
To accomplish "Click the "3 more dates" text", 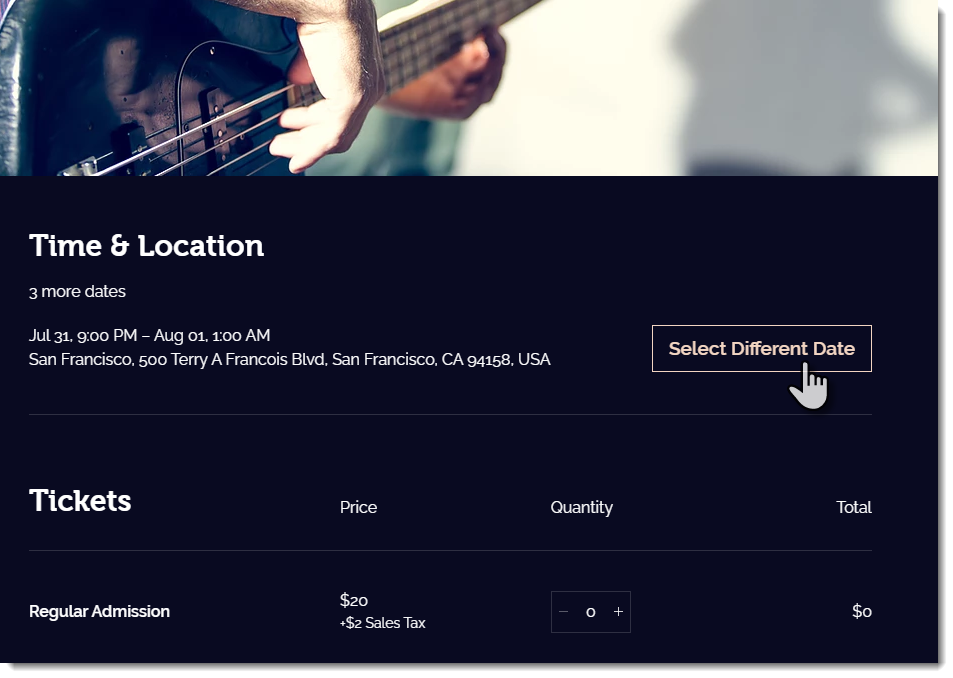I will click(77, 292).
